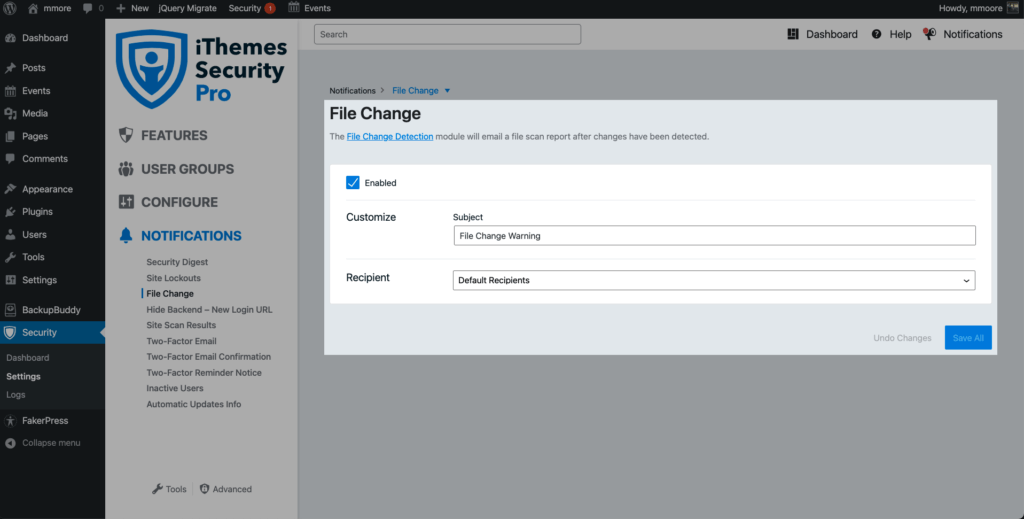The width and height of the screenshot is (1024, 519).
Task: Click the user avatar beside Howdy, mmoore
Action: [1013, 8]
